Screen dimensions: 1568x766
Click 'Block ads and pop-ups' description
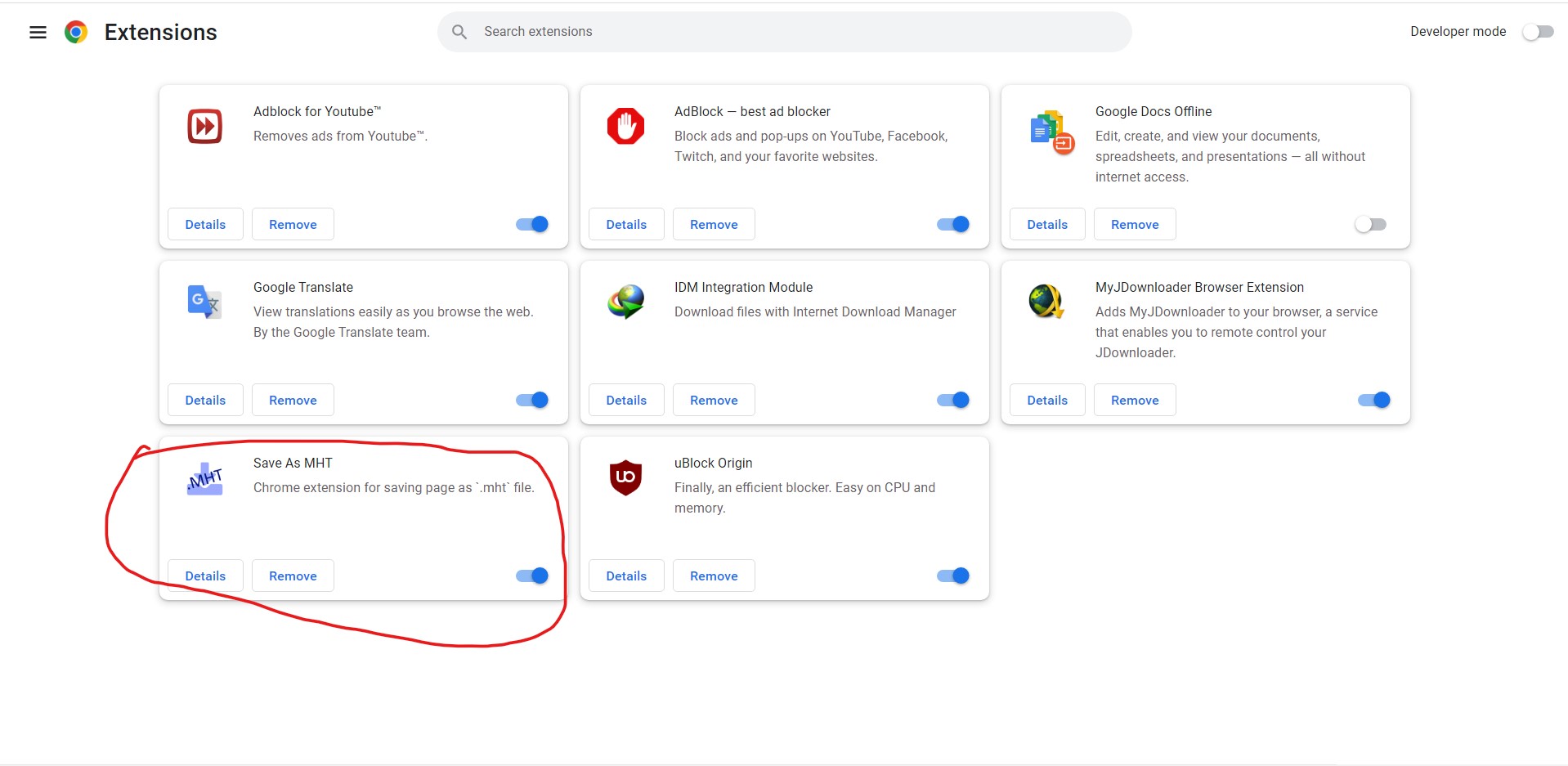click(x=811, y=146)
